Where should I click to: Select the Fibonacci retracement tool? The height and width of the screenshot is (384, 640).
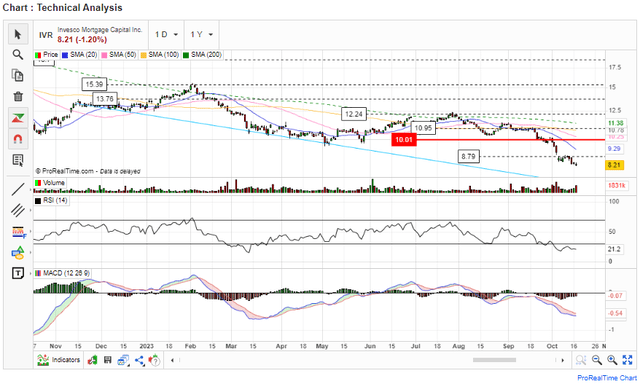(x=18, y=232)
